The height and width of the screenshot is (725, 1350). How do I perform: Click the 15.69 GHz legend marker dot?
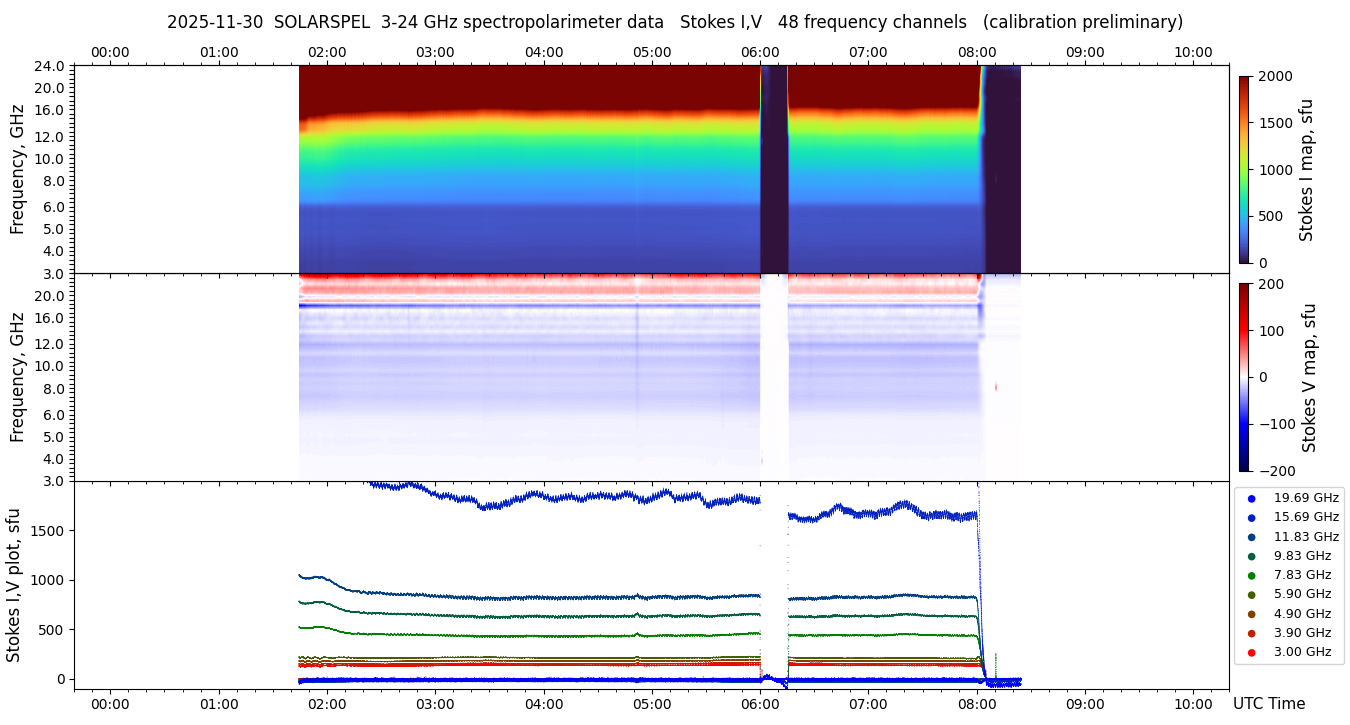click(x=1251, y=517)
